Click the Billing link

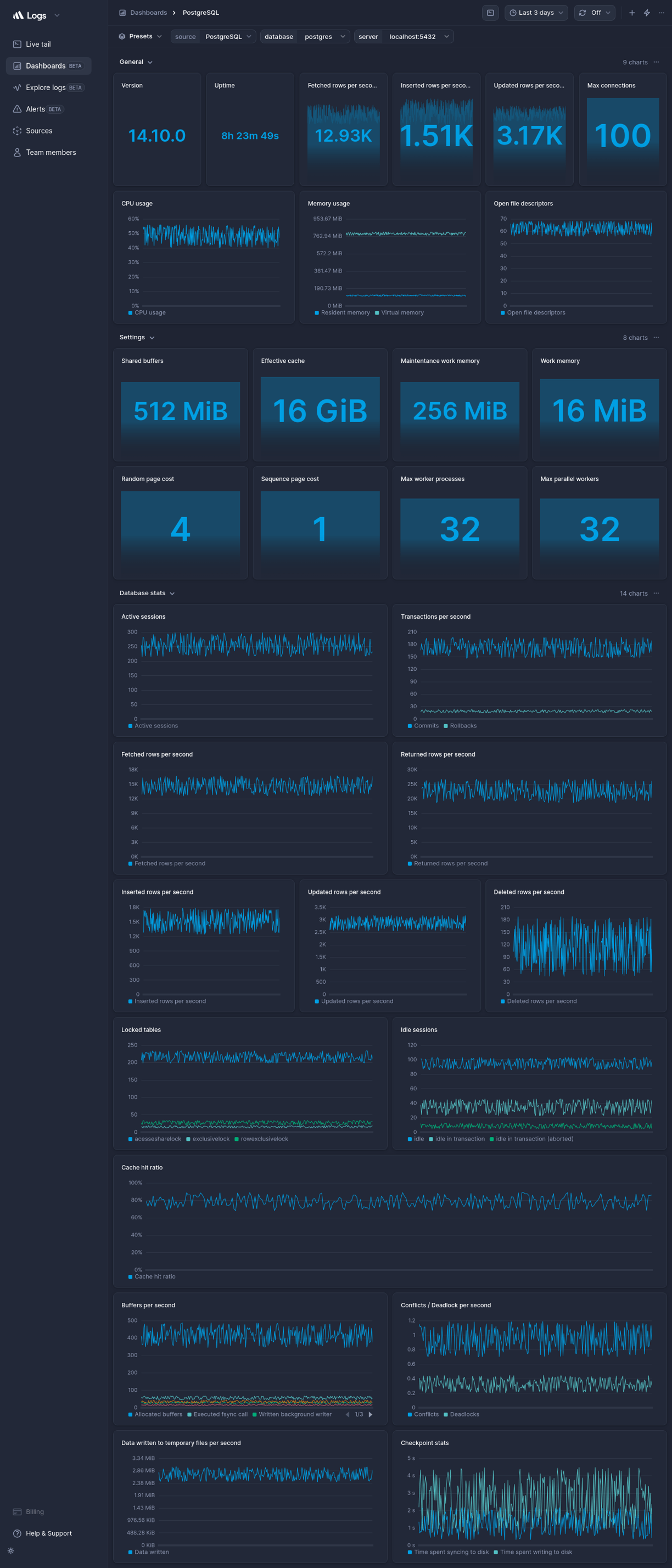[x=35, y=1511]
